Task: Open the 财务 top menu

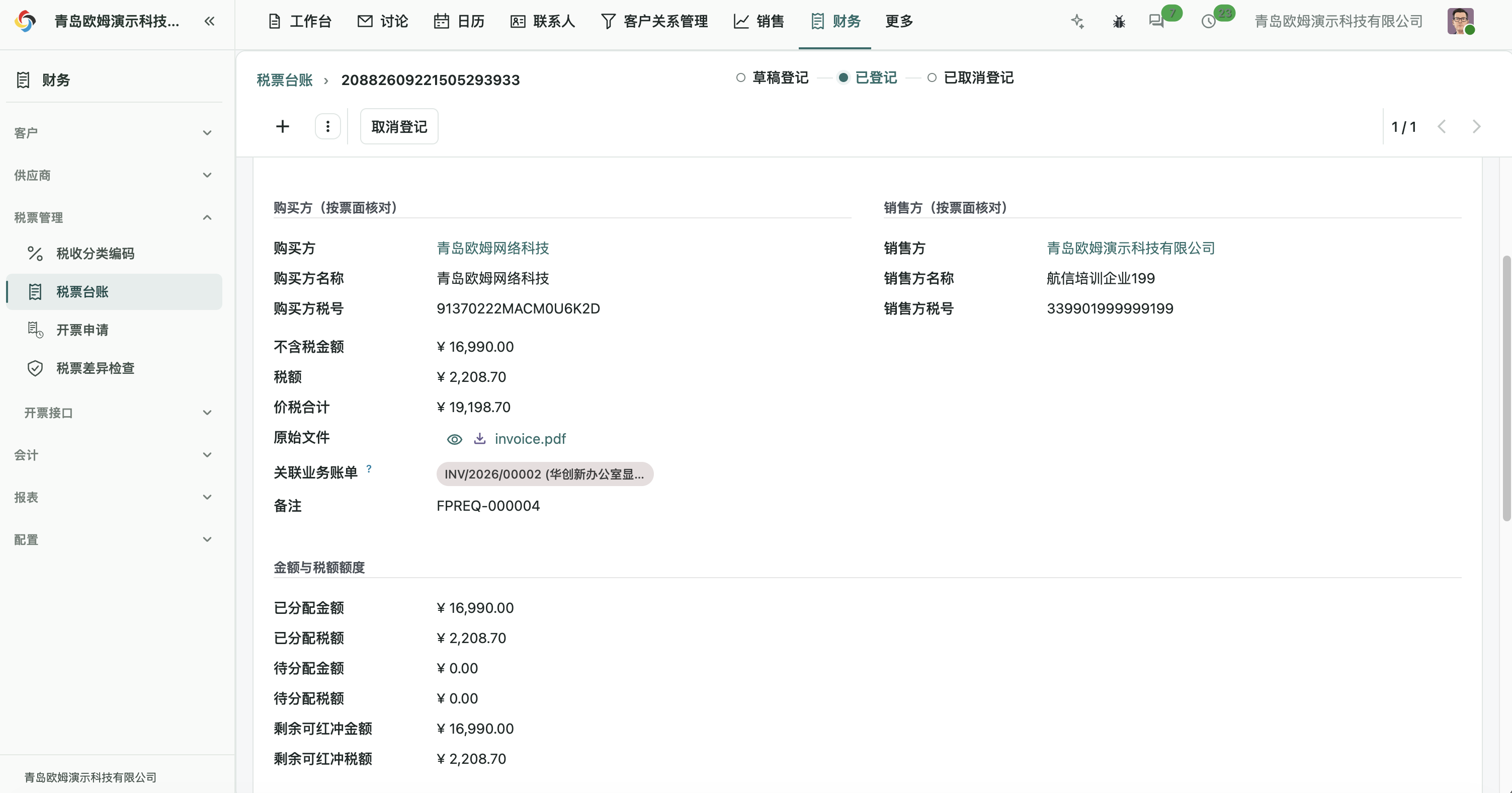Action: 835,22
